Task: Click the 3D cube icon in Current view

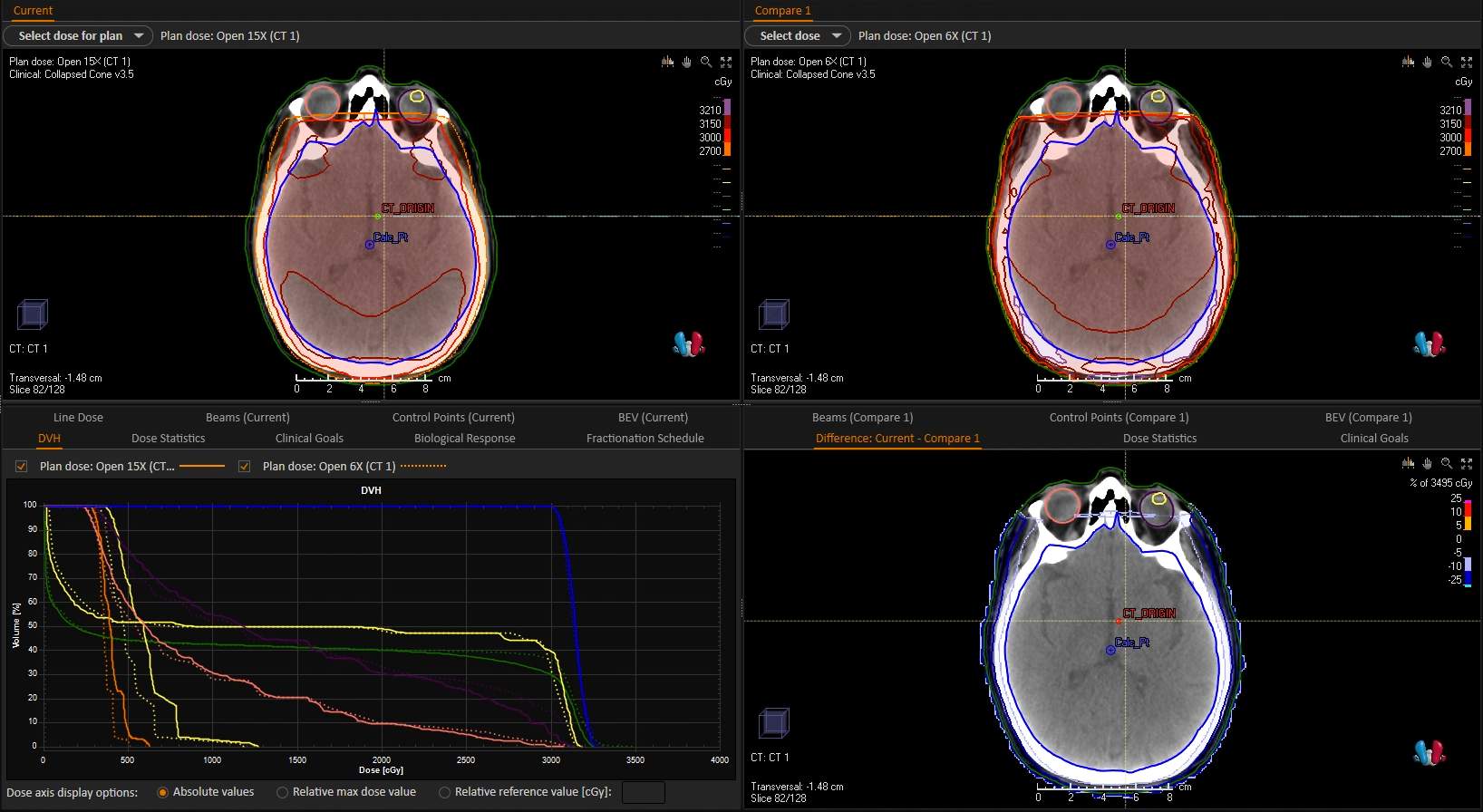Action: tap(33, 314)
